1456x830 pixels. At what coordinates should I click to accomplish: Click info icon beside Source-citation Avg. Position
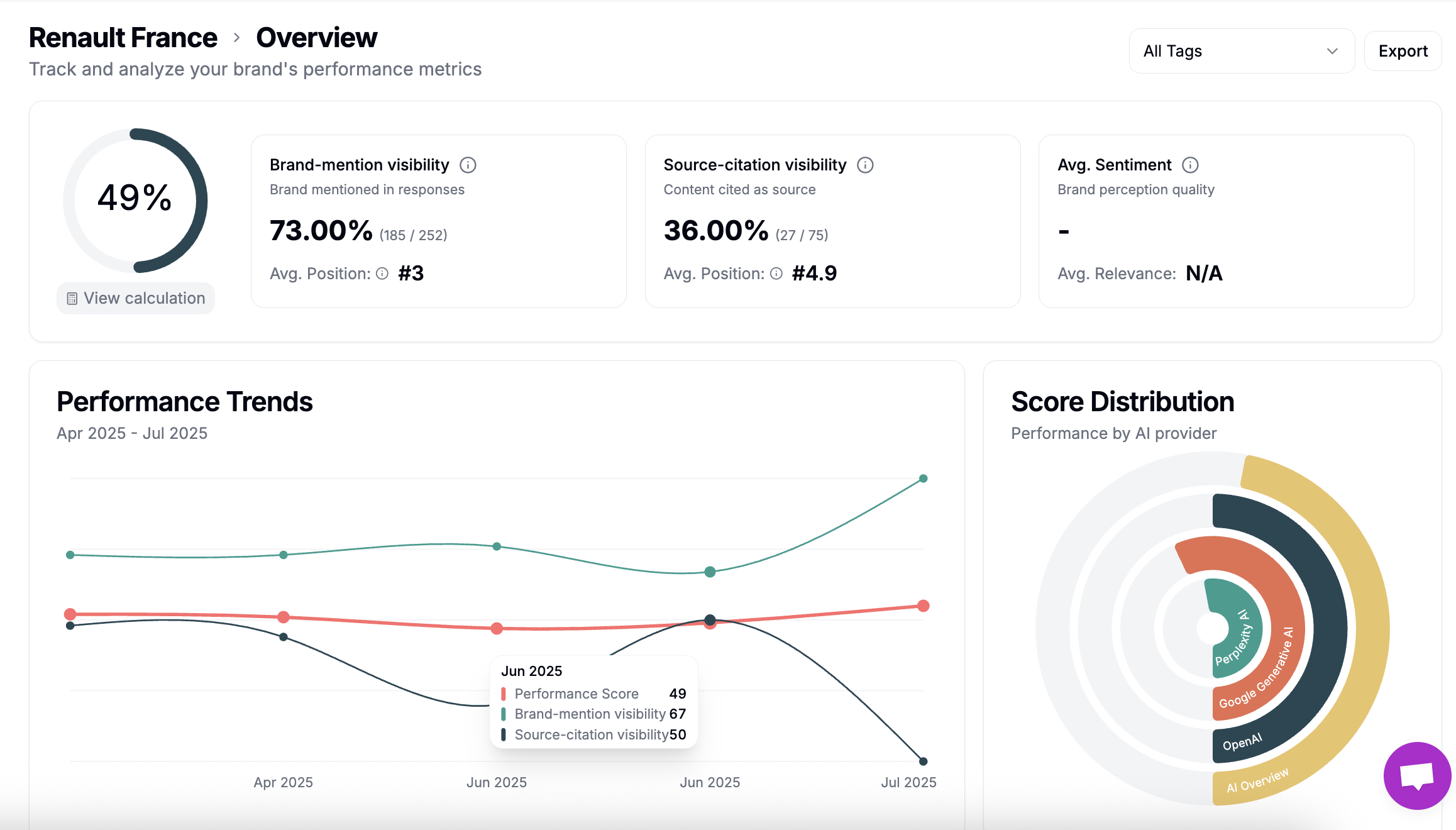[776, 274]
